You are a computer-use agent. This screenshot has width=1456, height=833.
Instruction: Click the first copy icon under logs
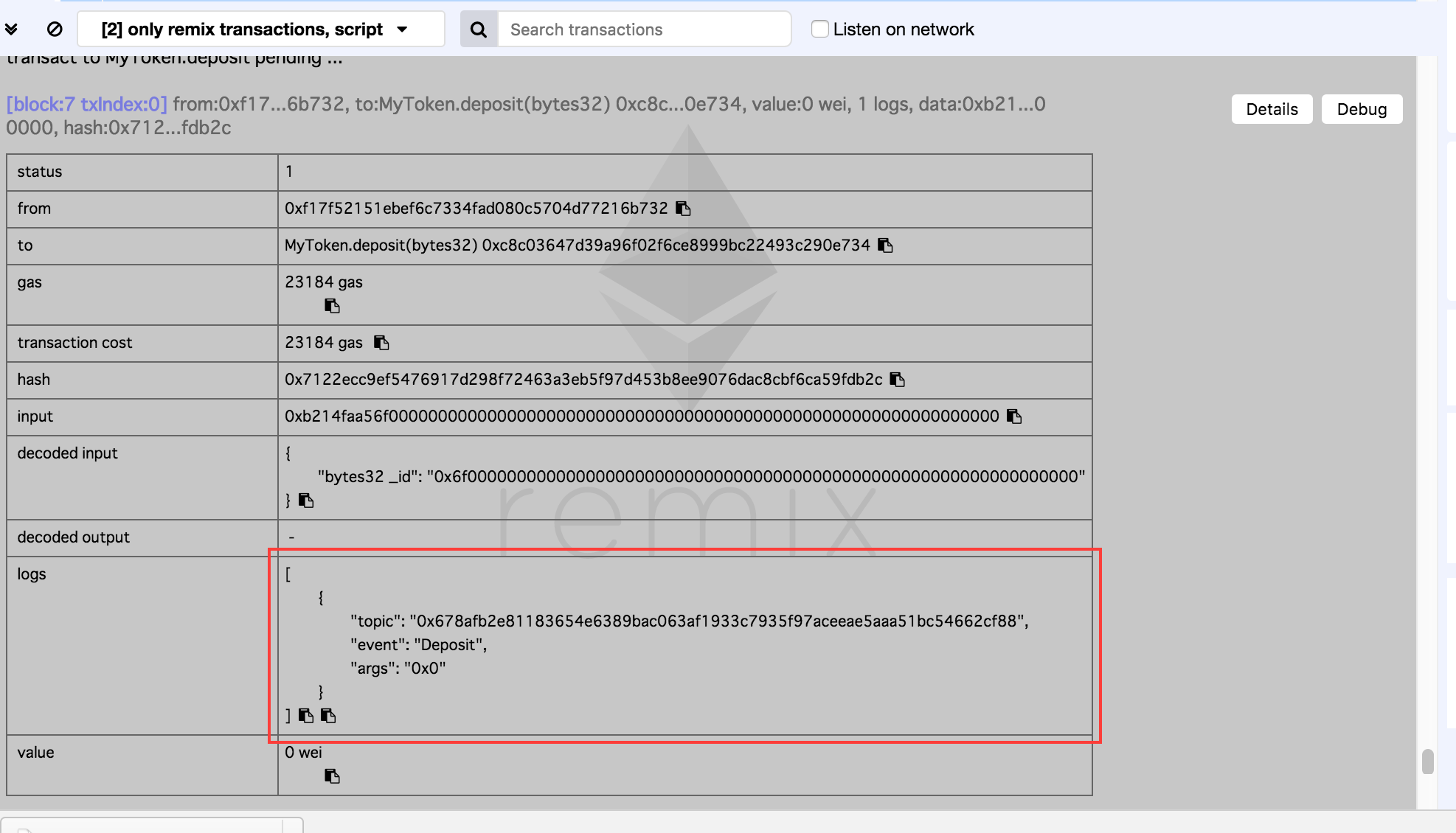306,716
